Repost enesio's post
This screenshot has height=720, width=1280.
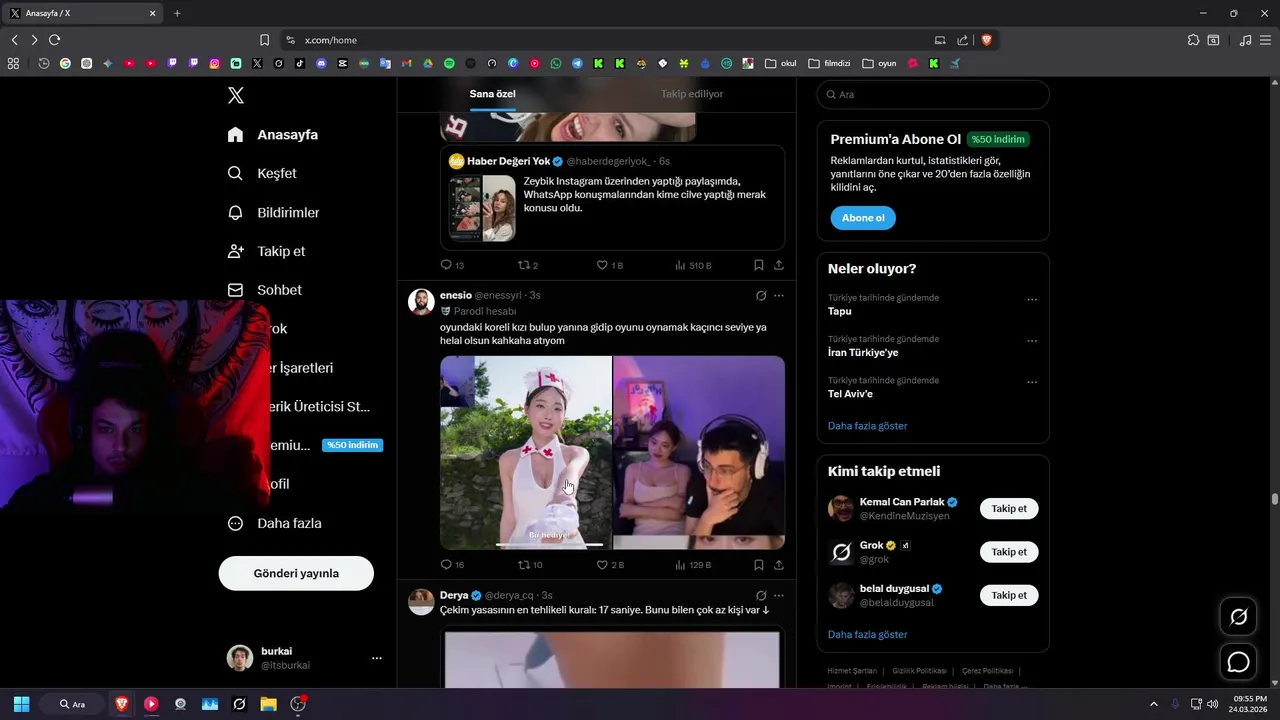[530, 565]
